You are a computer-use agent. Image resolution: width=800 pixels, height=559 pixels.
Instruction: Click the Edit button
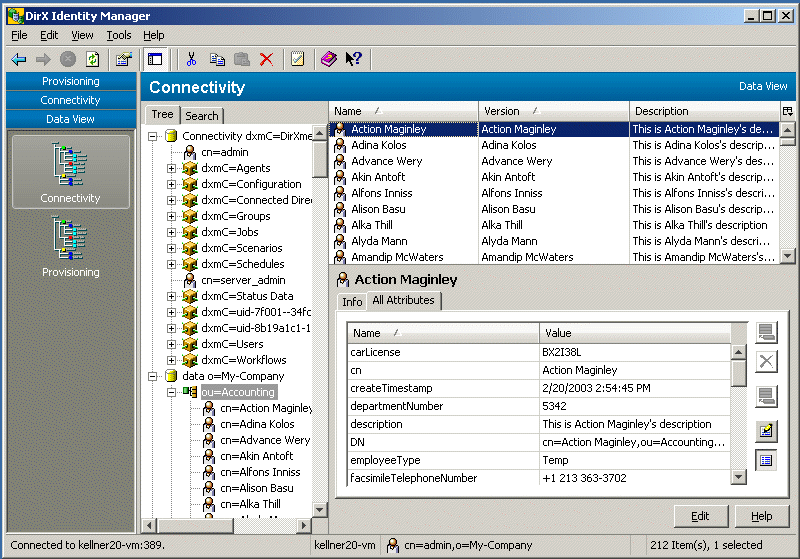[700, 516]
